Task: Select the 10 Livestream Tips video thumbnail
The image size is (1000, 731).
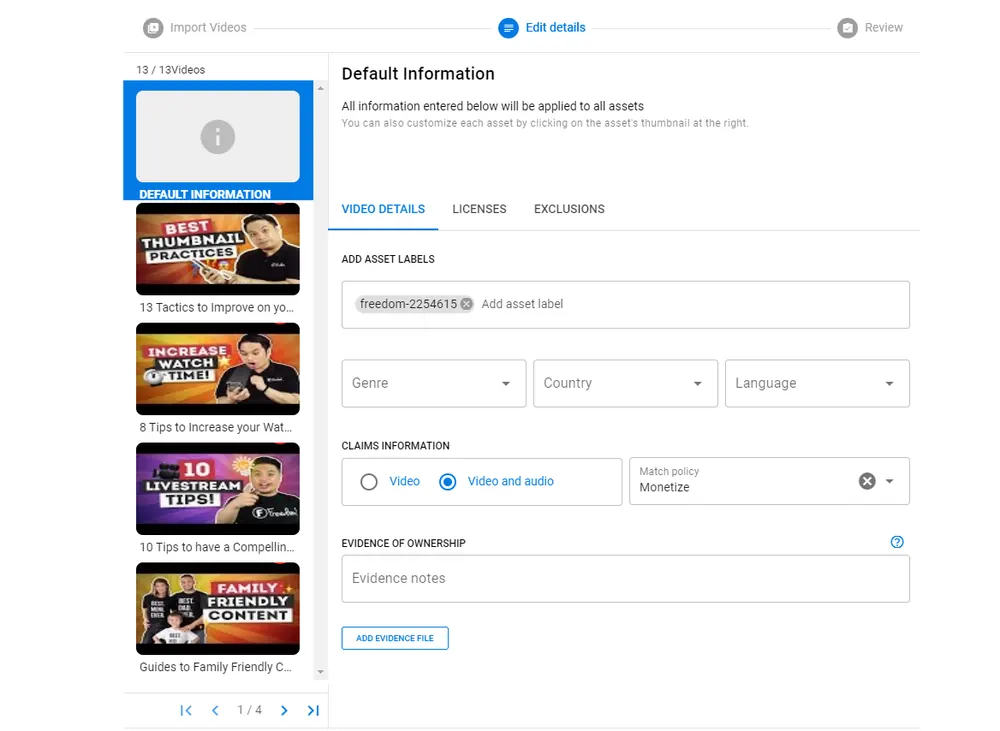Action: coord(217,489)
